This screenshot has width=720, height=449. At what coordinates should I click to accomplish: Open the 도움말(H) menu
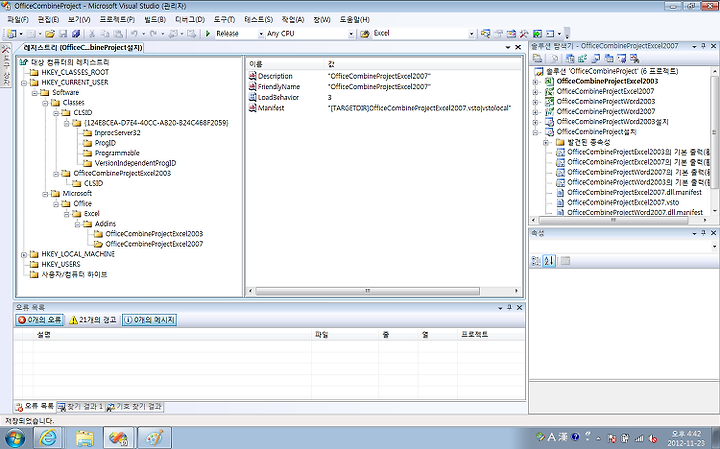pos(354,19)
